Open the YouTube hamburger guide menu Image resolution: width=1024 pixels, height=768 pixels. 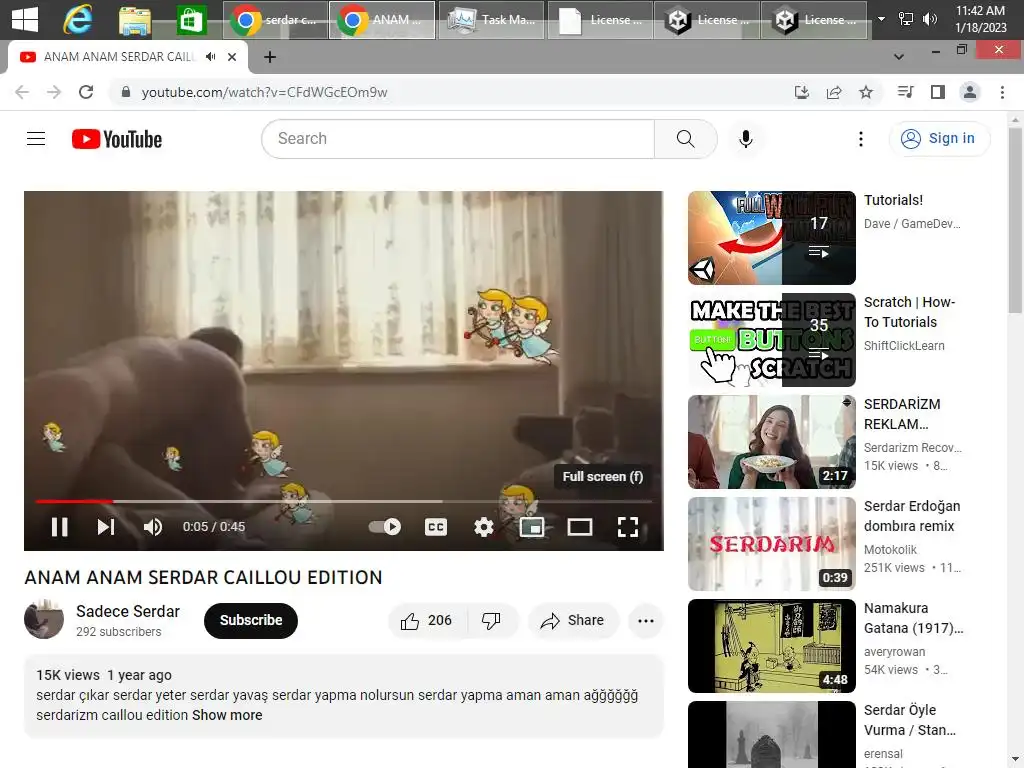[36, 138]
